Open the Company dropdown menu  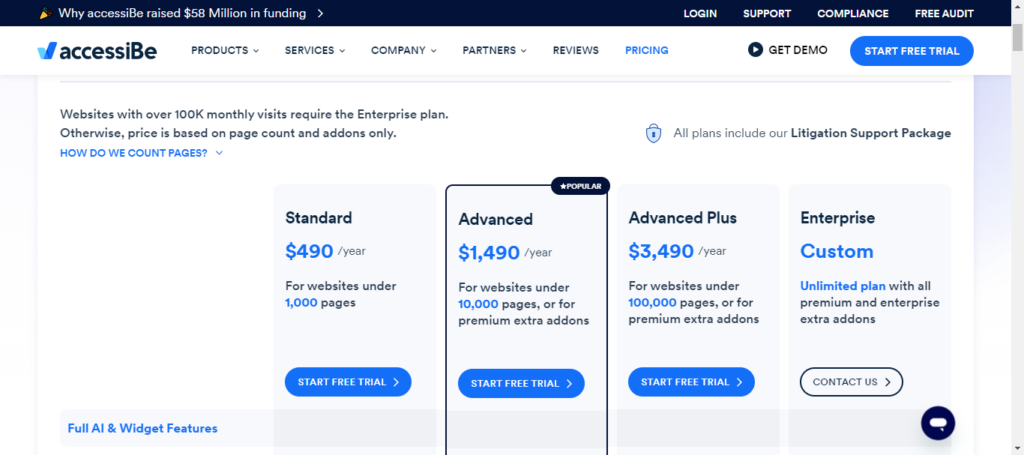point(404,50)
